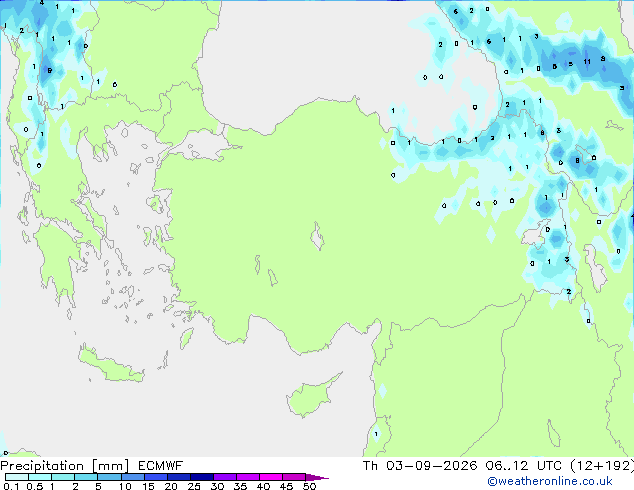
Task: Click the legend label '35'
Action: (x=240, y=486)
